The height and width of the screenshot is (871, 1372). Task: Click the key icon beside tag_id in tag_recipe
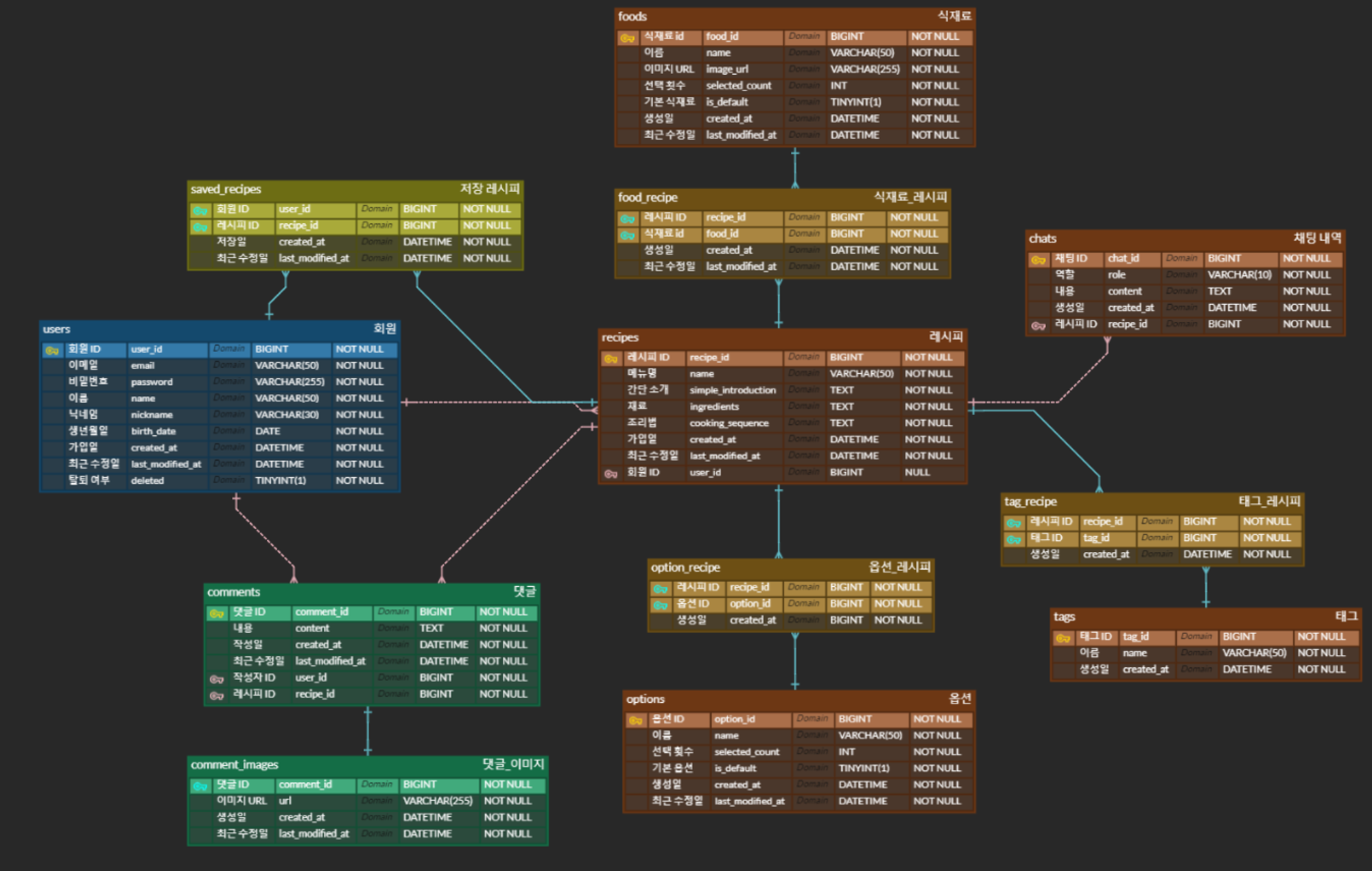click(1013, 539)
